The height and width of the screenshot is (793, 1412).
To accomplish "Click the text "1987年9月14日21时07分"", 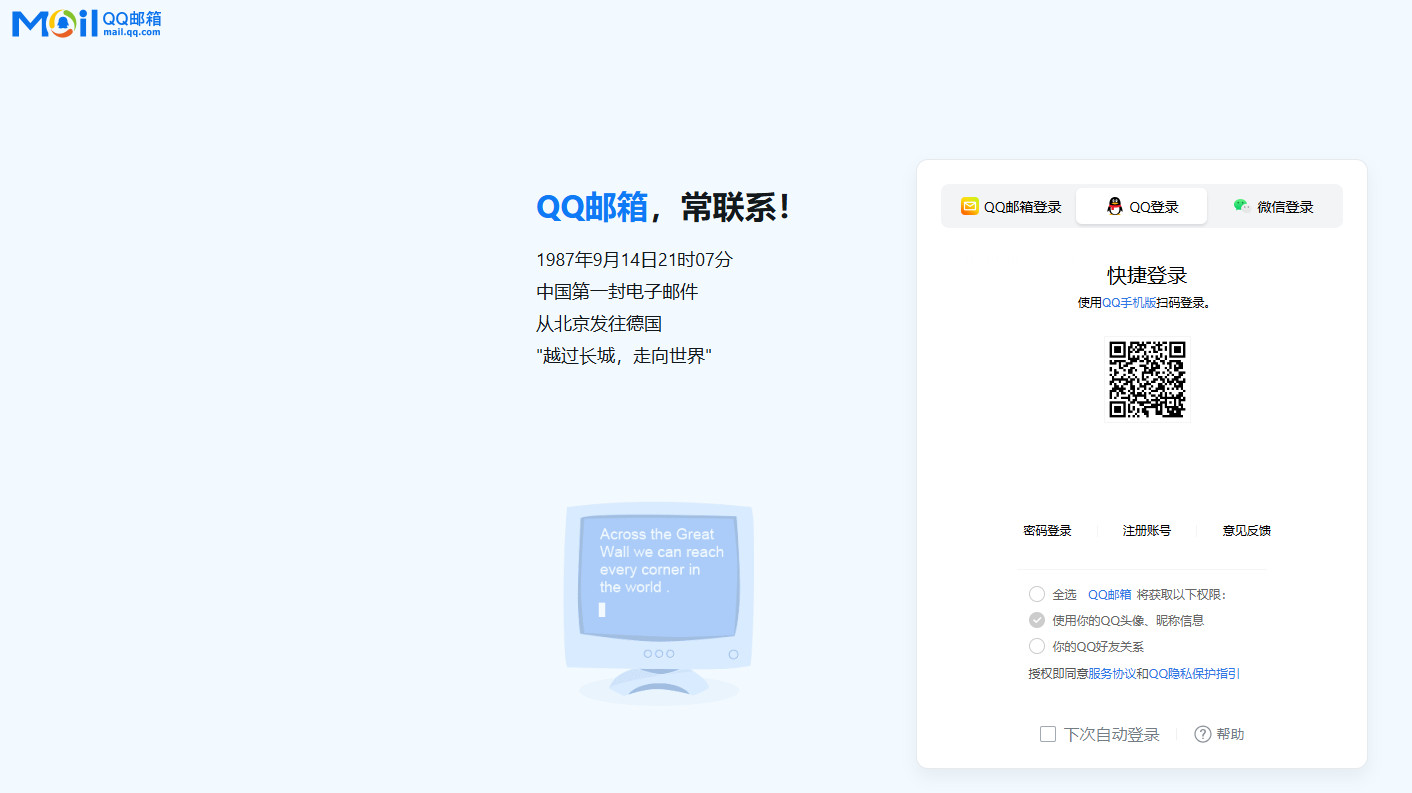I will [x=635, y=260].
